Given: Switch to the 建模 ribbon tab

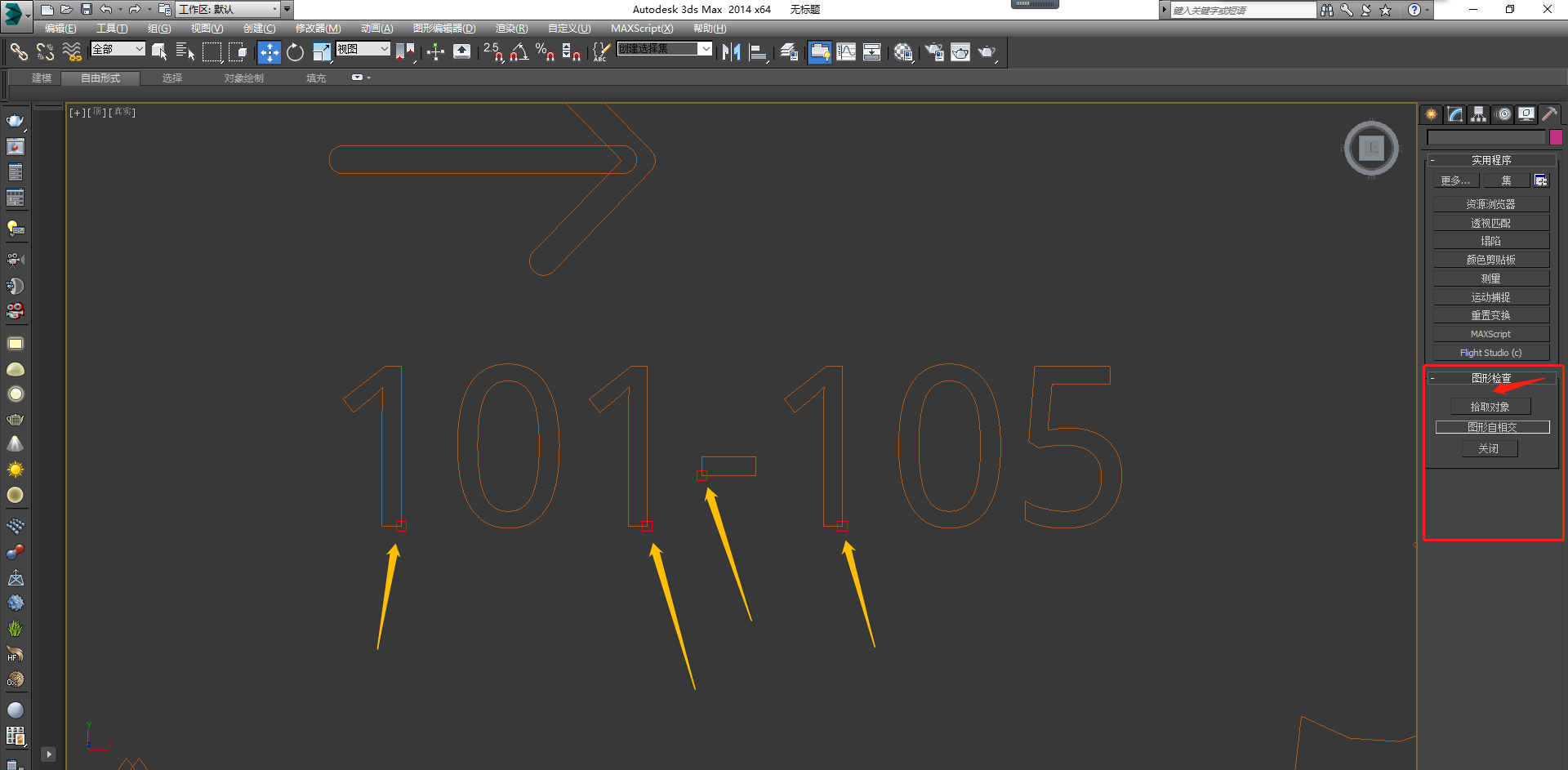Looking at the screenshot, I should 42,78.
